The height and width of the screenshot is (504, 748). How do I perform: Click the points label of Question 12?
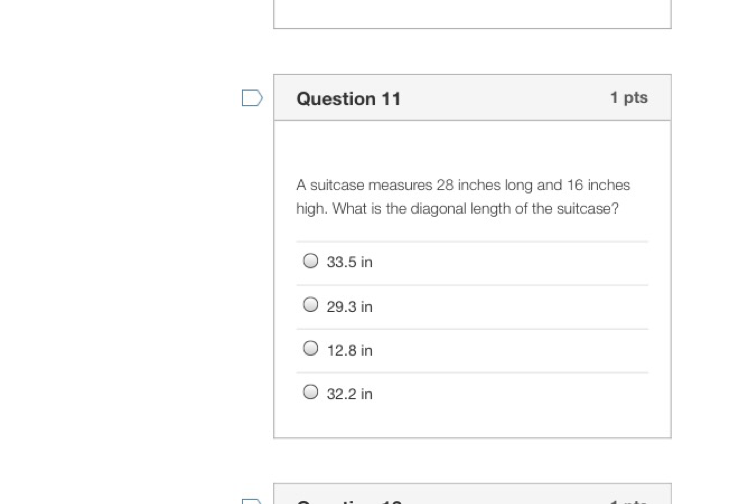(628, 501)
